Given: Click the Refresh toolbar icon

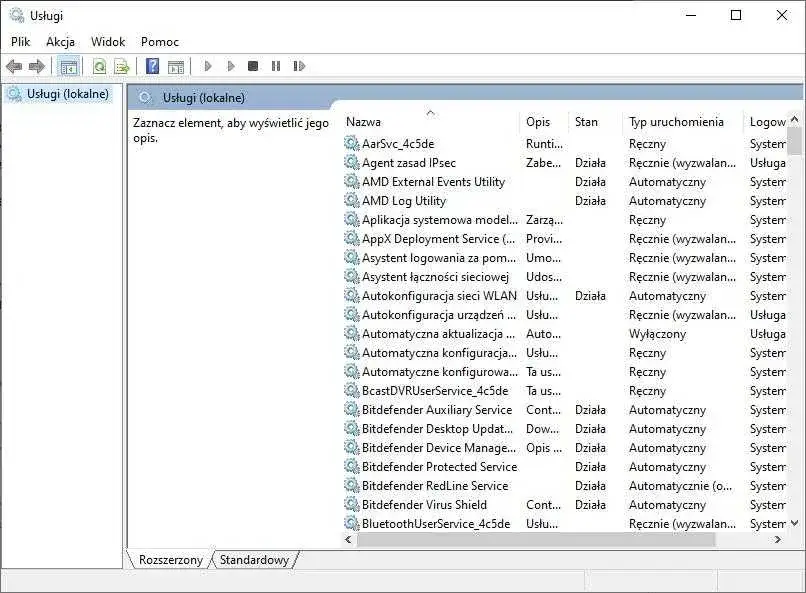Looking at the screenshot, I should 99,66.
